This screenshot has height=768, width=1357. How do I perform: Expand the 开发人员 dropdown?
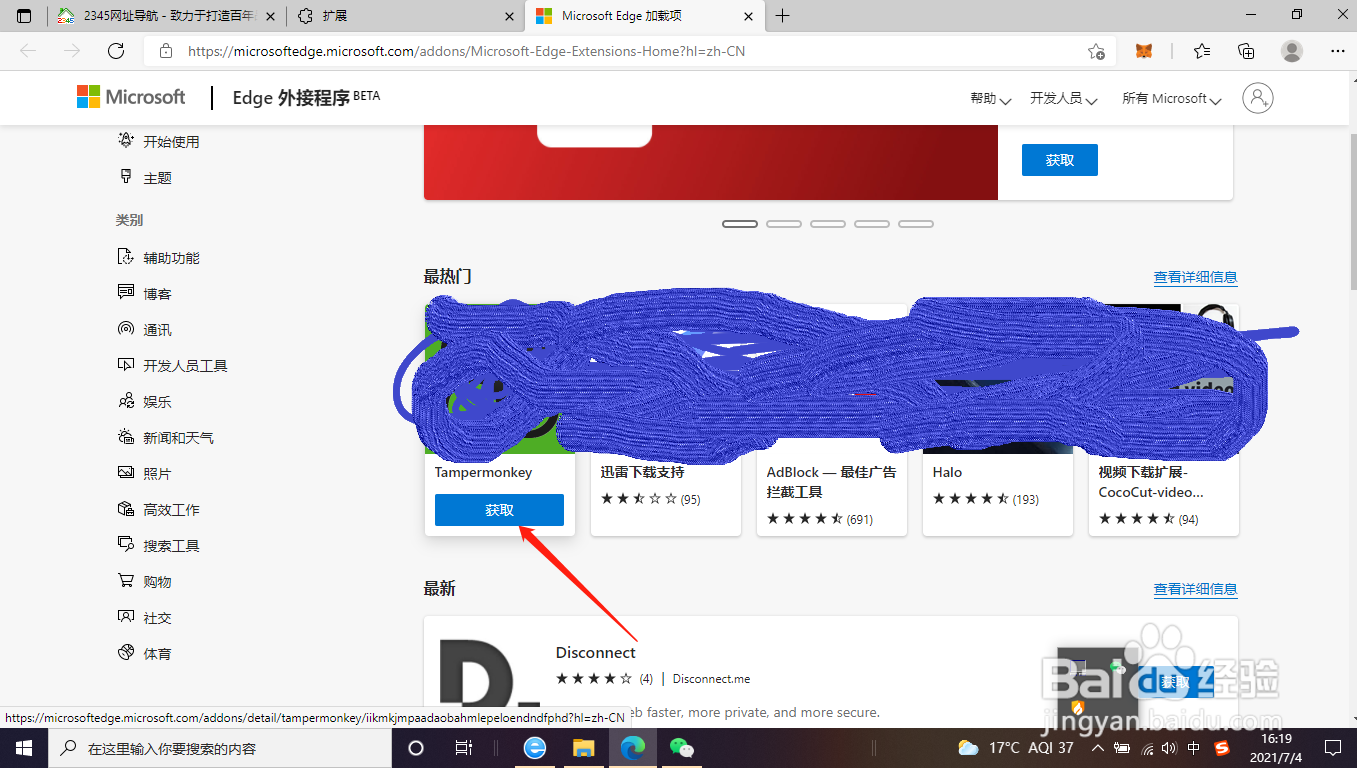click(1064, 98)
